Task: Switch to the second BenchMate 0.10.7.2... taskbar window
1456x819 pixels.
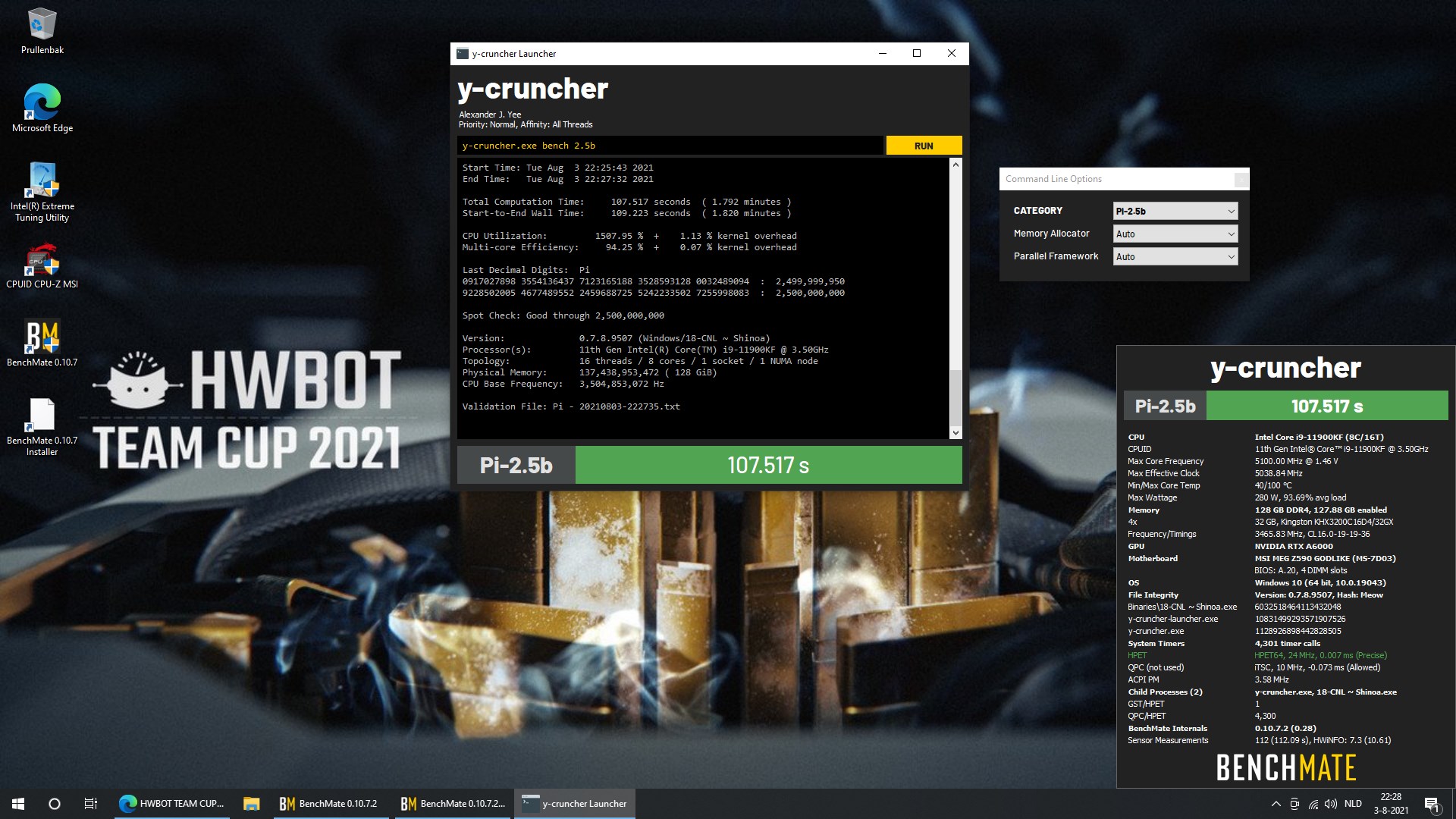Action: coord(453,804)
